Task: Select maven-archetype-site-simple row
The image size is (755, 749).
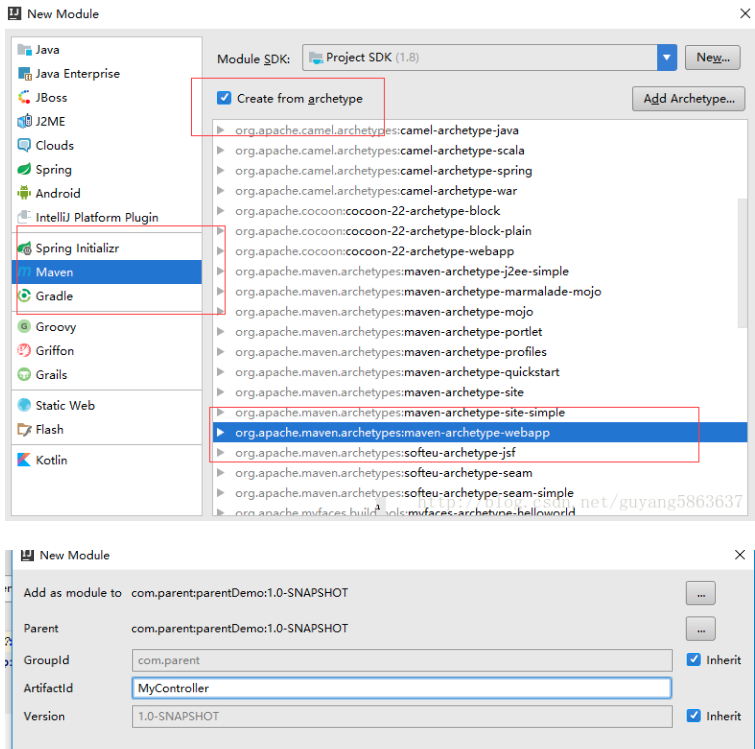Action: click(x=480, y=413)
